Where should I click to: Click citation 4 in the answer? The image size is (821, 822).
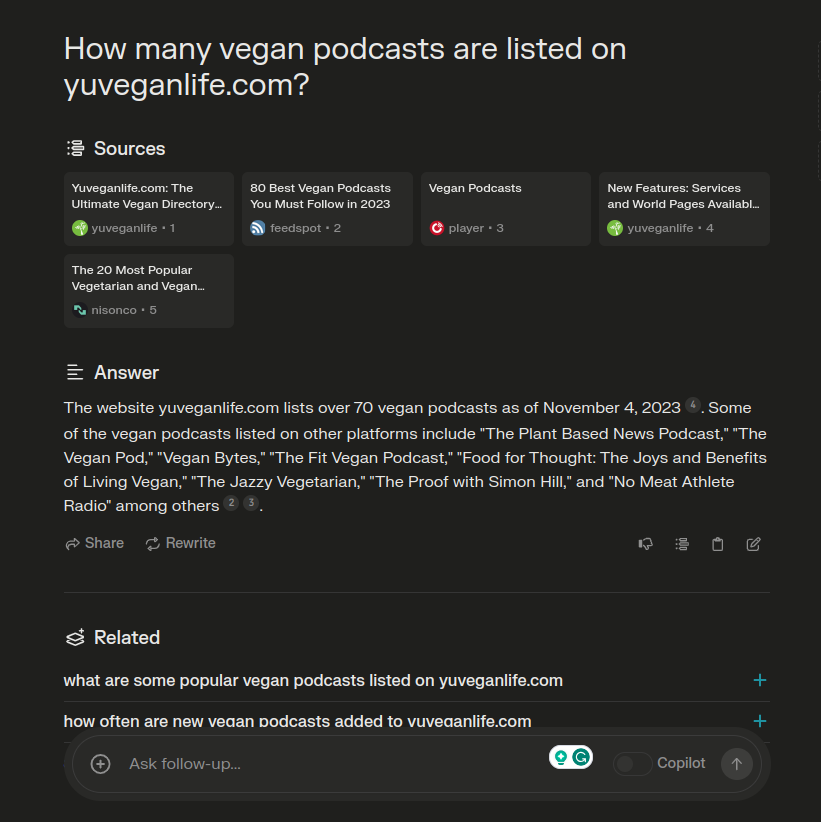tap(693, 405)
